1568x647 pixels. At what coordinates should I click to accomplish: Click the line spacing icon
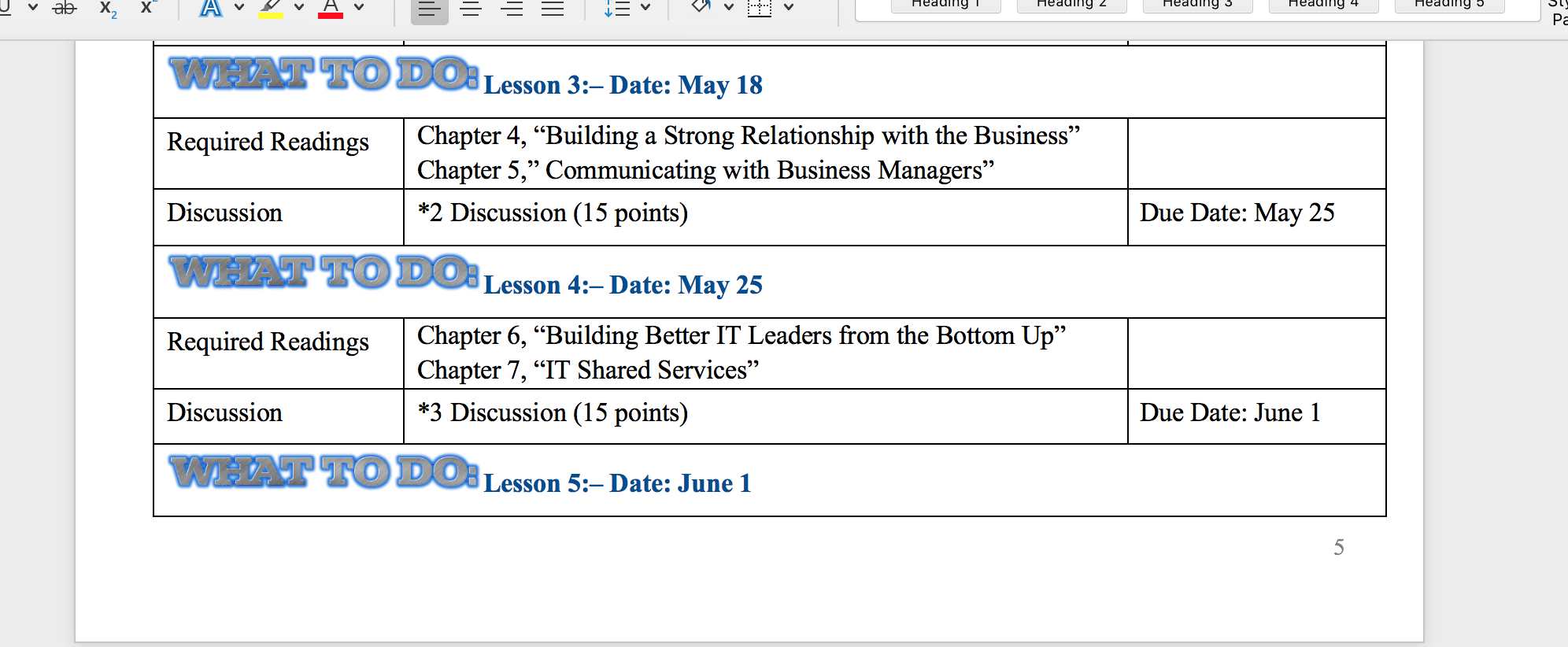pos(616,8)
